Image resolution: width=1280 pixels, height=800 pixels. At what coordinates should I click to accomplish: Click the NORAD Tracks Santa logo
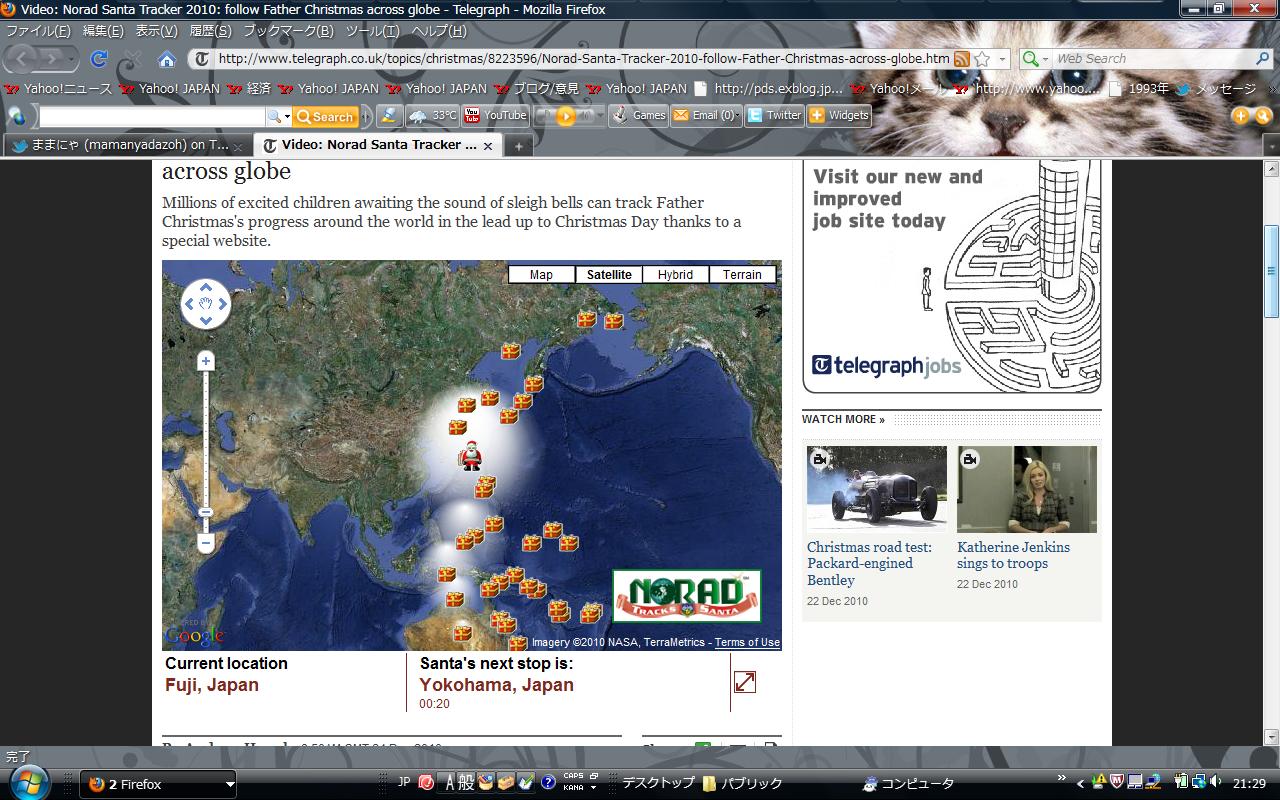(686, 596)
